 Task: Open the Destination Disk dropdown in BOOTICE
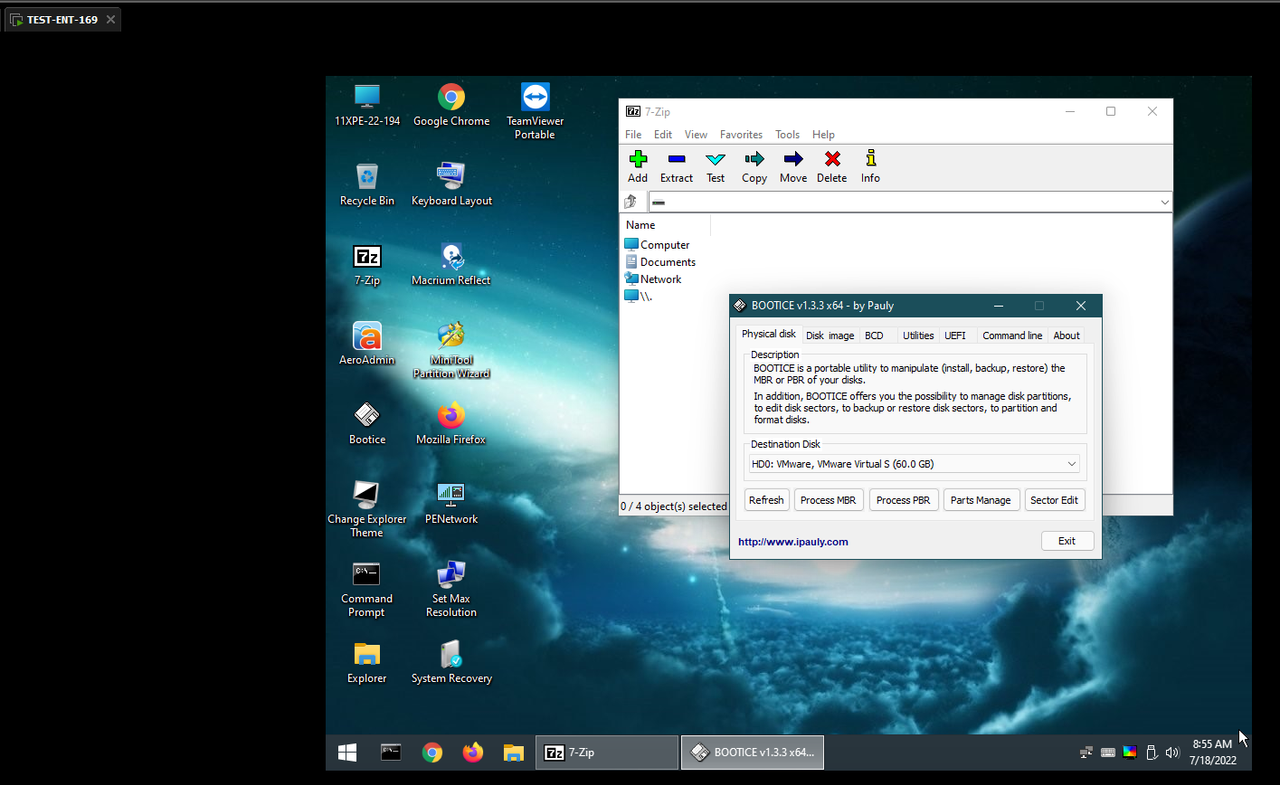pos(1071,464)
